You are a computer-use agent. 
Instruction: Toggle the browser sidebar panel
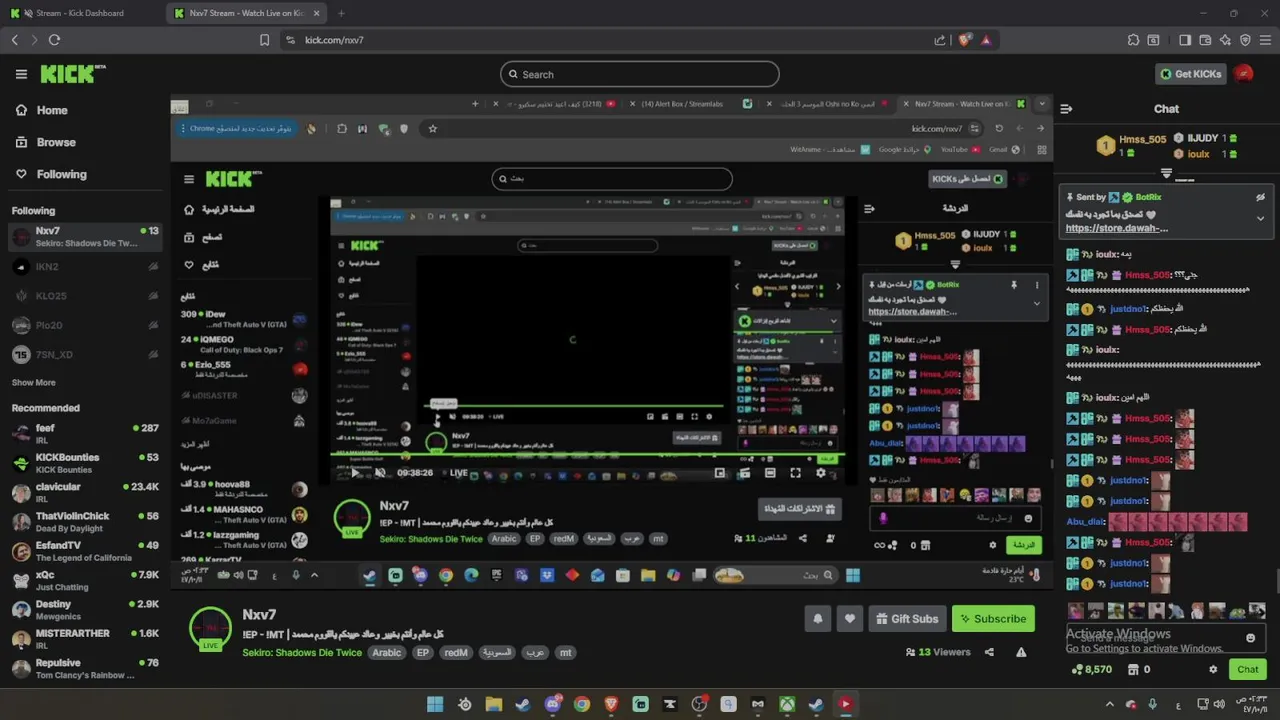1185,40
